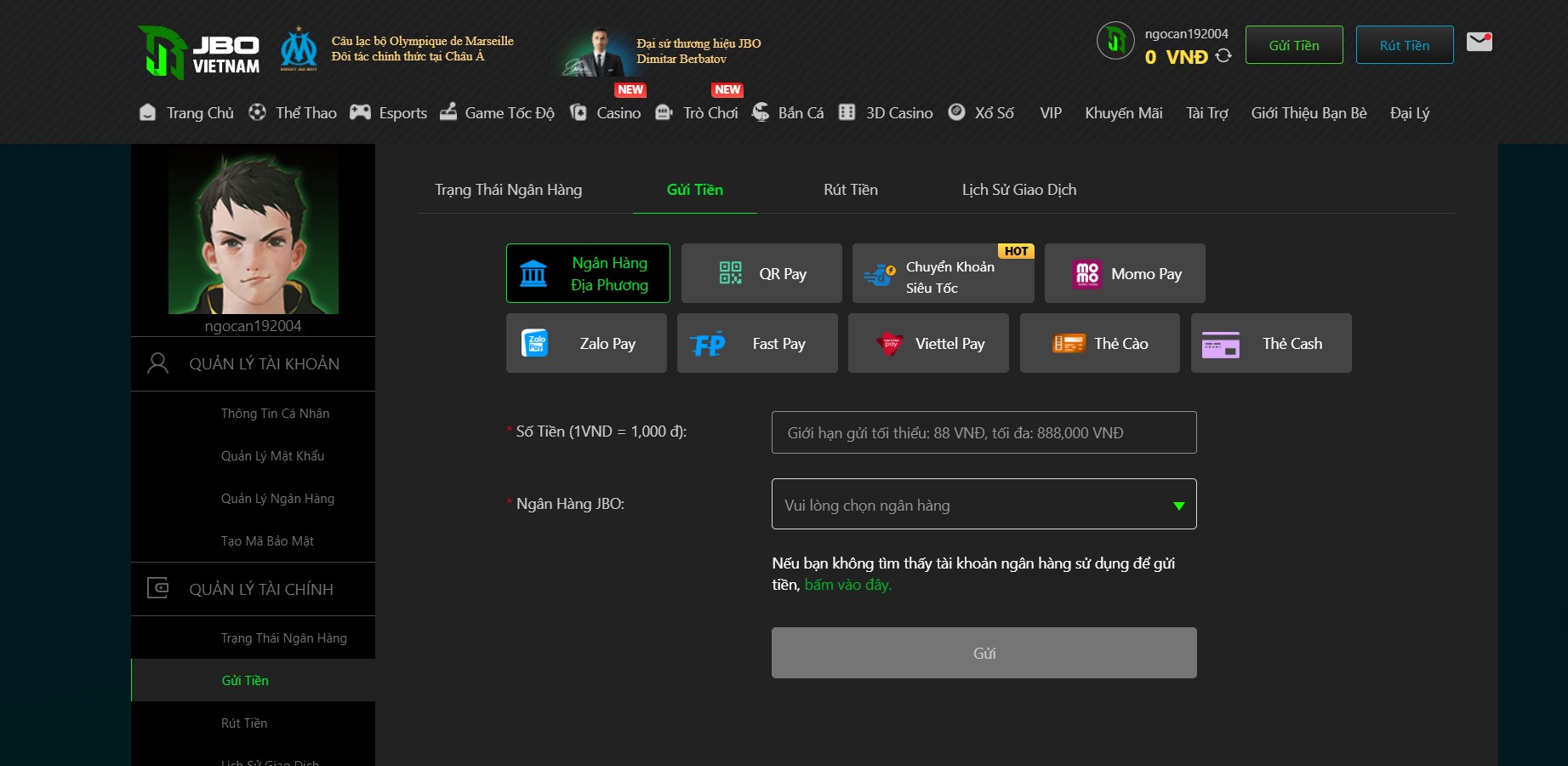The width and height of the screenshot is (1568, 766).
Task: Click the Bắn Cá fish icon
Action: [761, 112]
